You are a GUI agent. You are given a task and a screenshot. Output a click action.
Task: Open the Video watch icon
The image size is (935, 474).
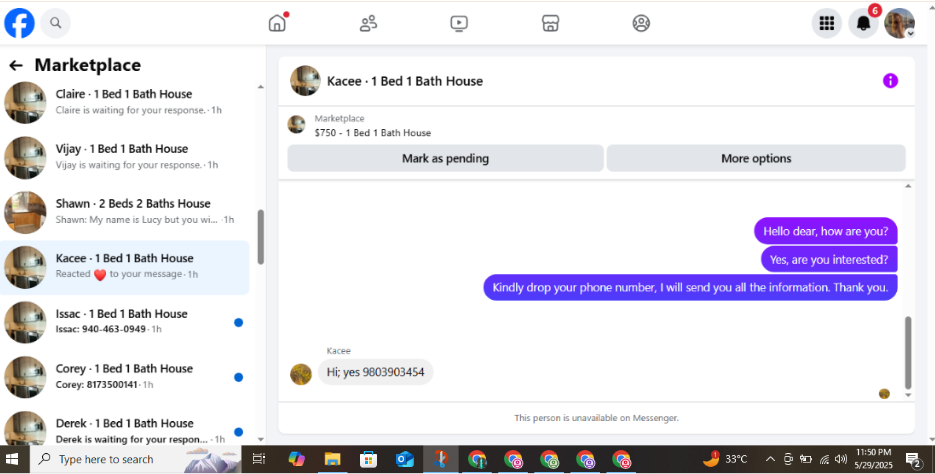point(459,23)
